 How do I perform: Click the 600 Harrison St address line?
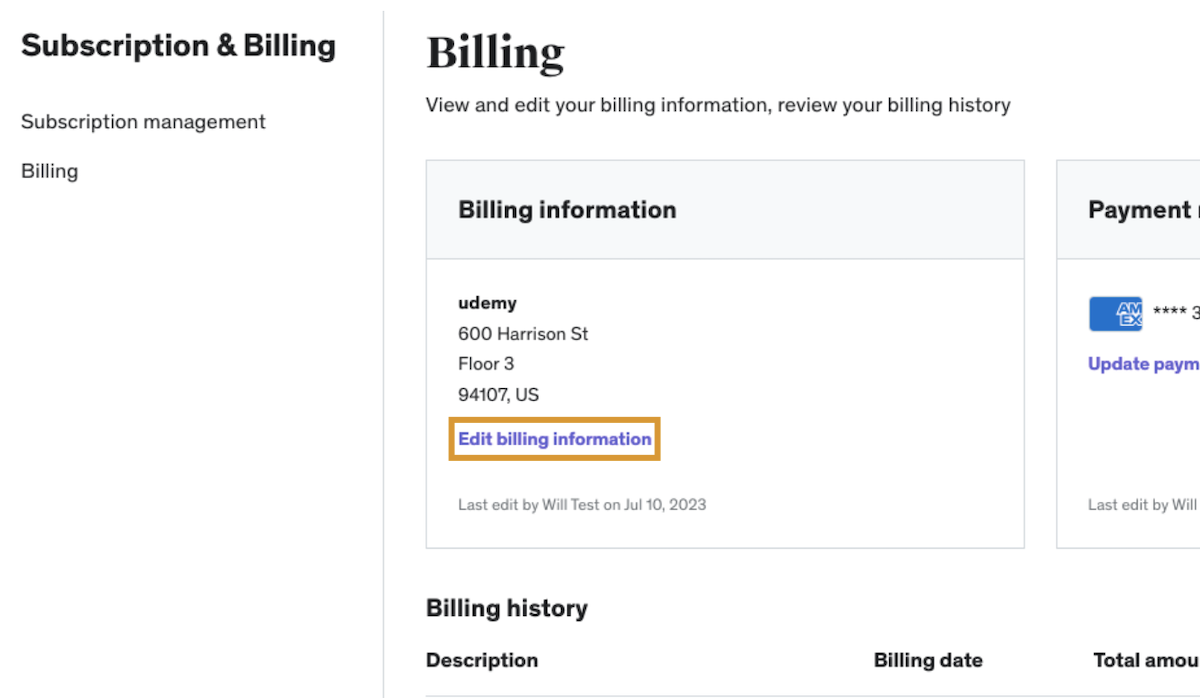[x=523, y=334]
